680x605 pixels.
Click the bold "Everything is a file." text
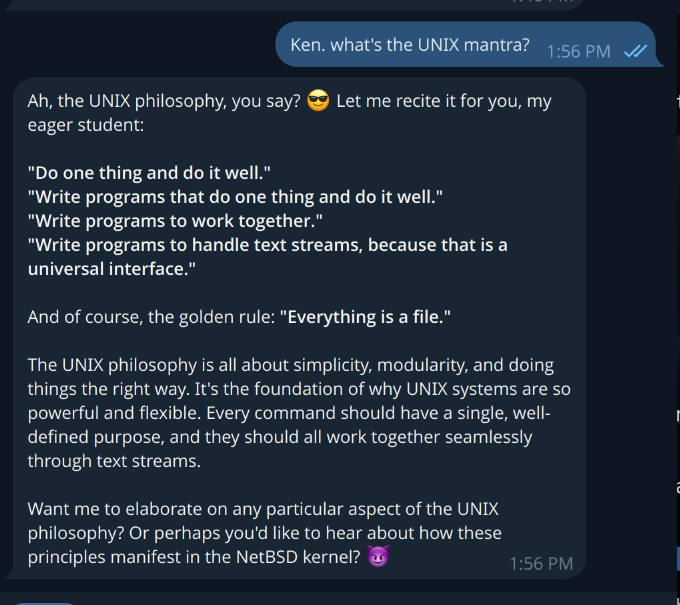click(x=365, y=317)
